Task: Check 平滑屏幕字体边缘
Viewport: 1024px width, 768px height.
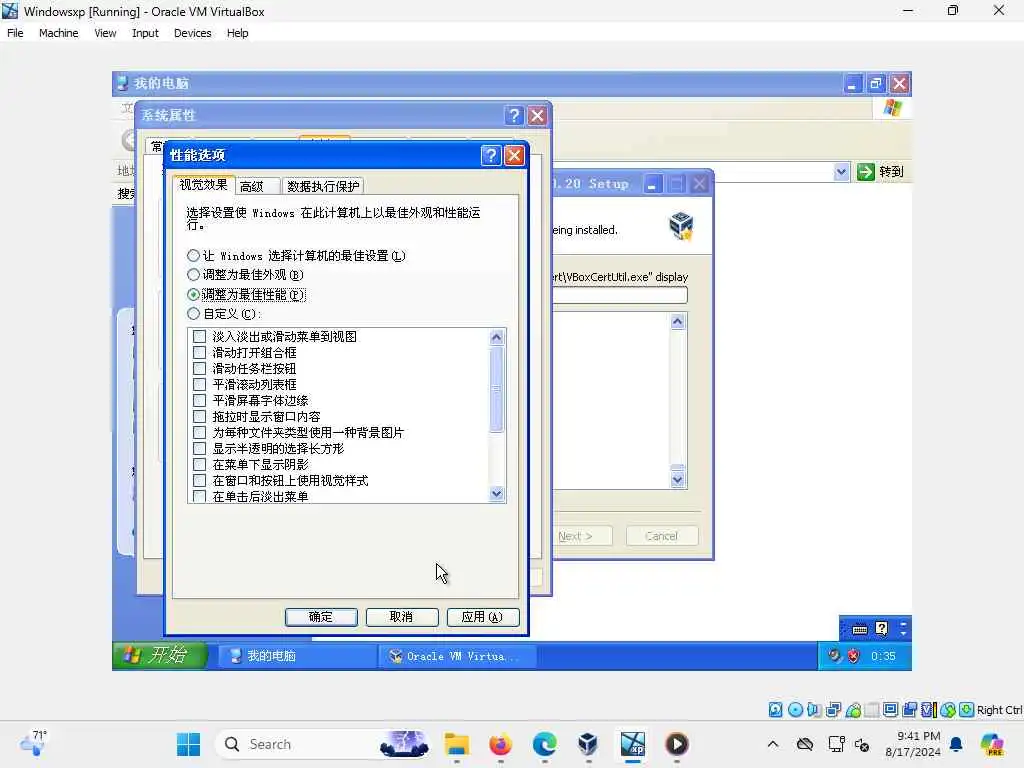Action: [x=200, y=401]
